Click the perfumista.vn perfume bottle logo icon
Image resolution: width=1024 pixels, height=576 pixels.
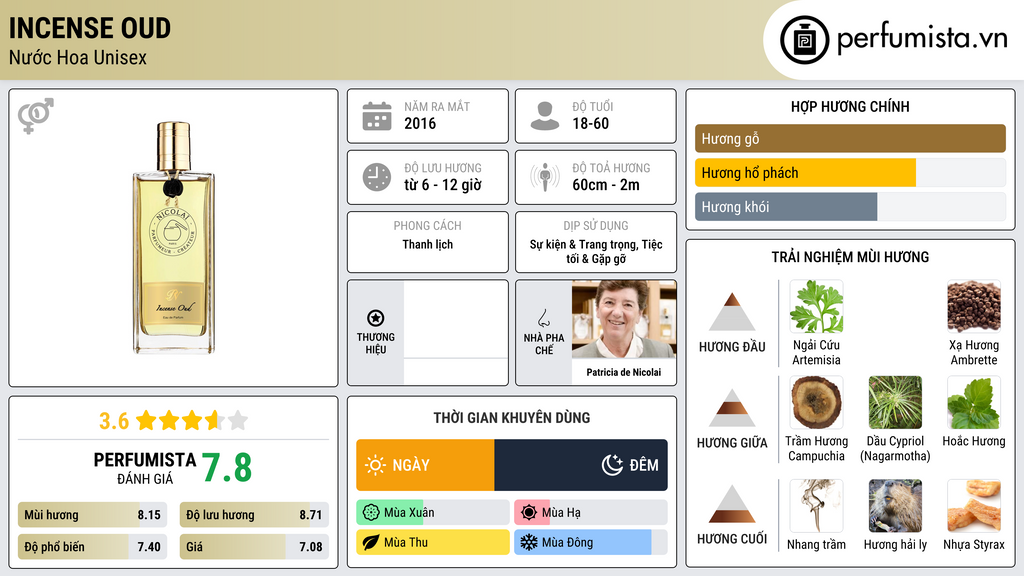804,40
